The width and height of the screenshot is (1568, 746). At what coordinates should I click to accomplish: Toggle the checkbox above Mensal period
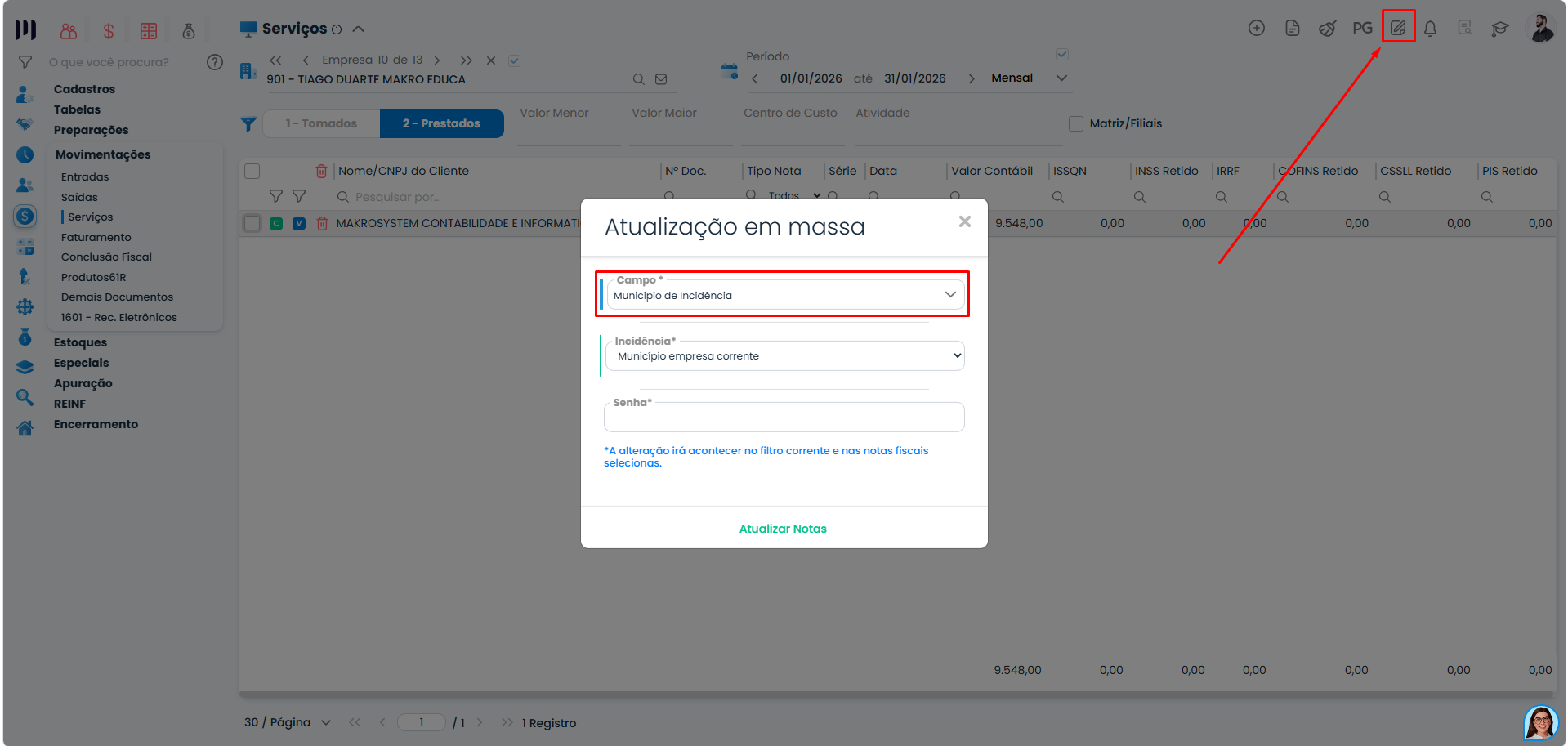(1062, 55)
